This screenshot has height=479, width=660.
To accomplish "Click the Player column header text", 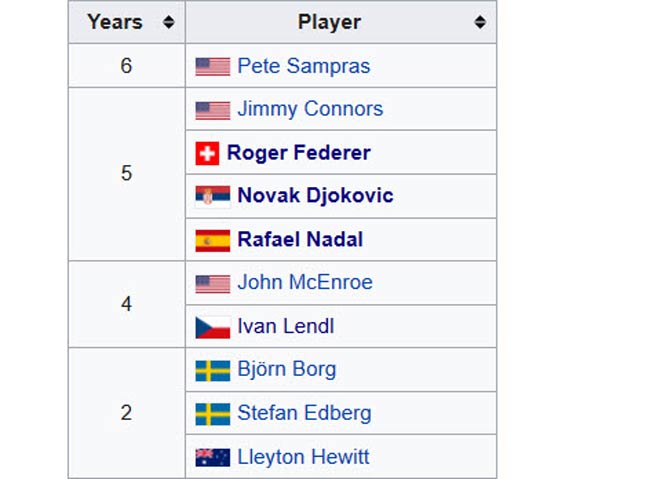I will pyautogui.click(x=329, y=22).
